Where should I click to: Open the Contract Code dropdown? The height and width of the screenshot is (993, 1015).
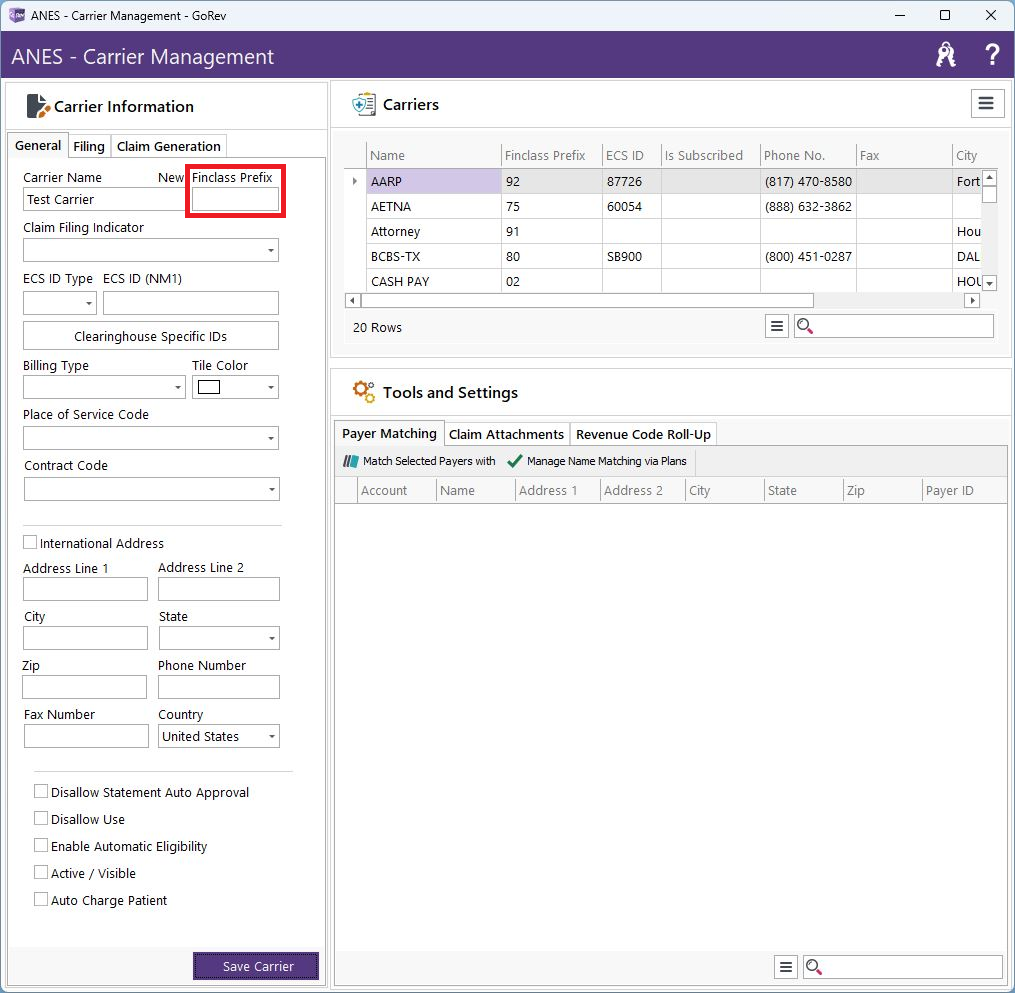(272, 489)
